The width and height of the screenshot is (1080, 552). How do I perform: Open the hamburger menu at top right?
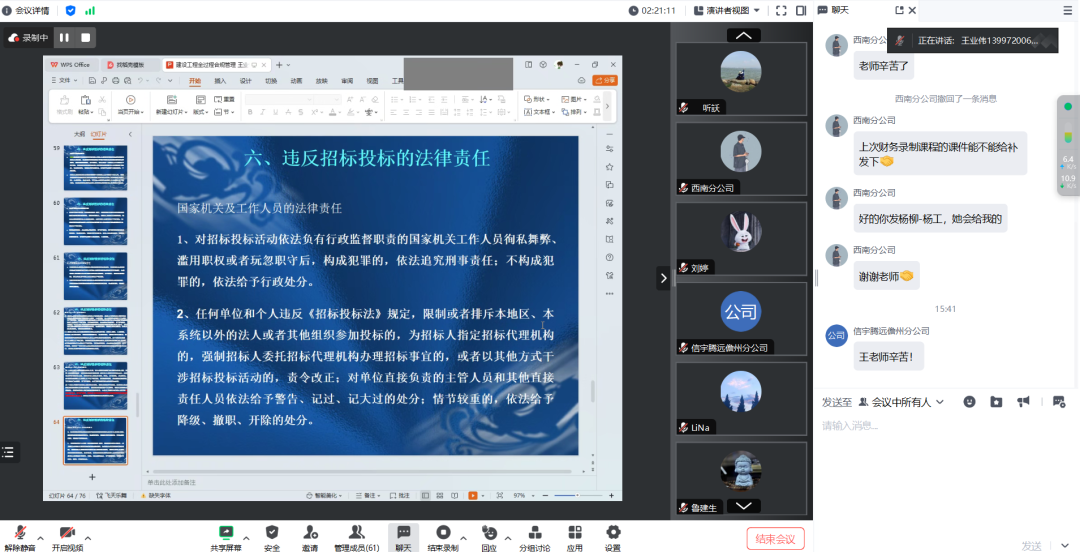point(1068,10)
